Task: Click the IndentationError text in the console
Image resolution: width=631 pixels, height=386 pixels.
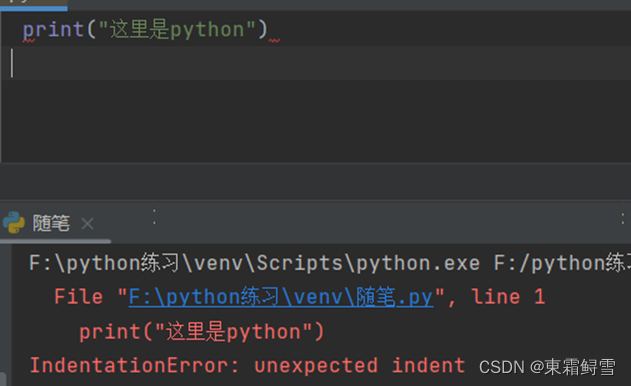Action: (130, 365)
